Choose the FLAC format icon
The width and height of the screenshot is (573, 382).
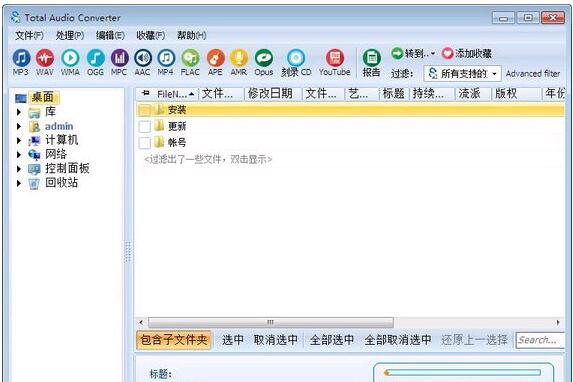pos(190,62)
